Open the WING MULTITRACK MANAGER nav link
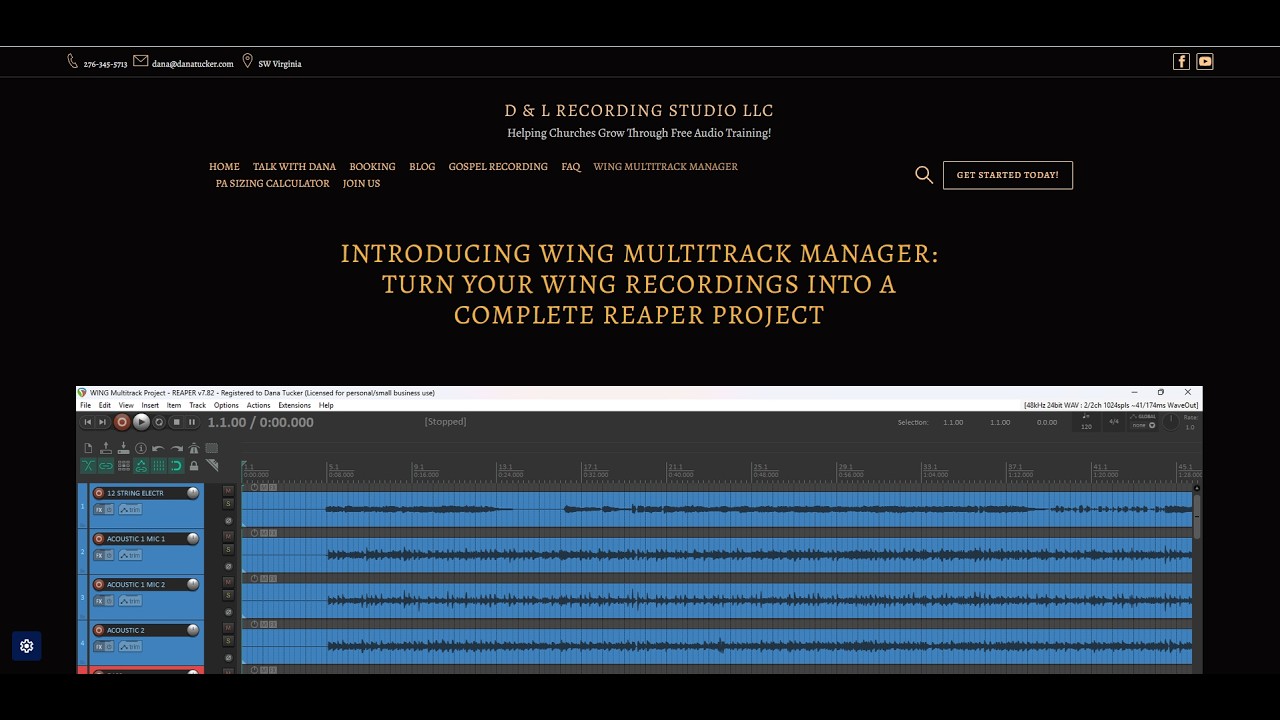The image size is (1280, 720). (x=665, y=167)
